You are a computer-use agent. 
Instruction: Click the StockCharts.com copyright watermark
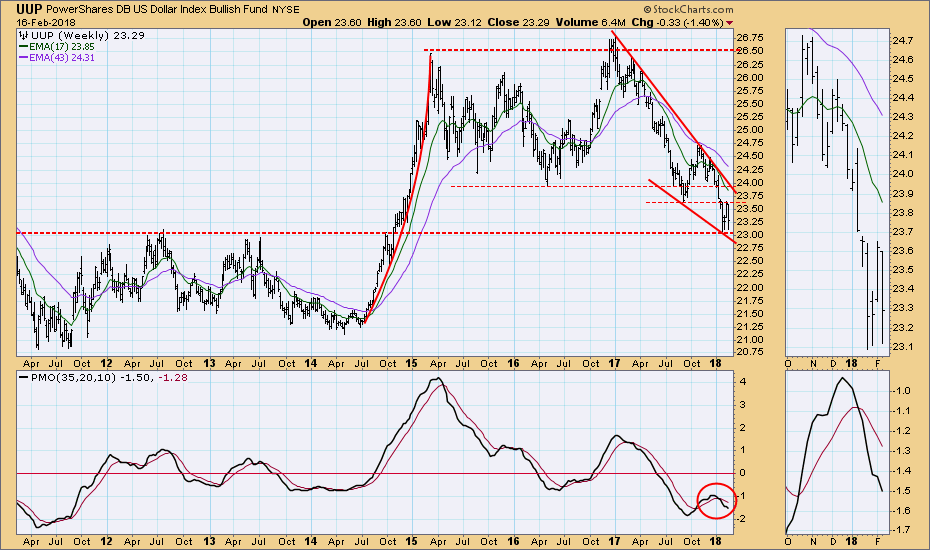pos(688,9)
